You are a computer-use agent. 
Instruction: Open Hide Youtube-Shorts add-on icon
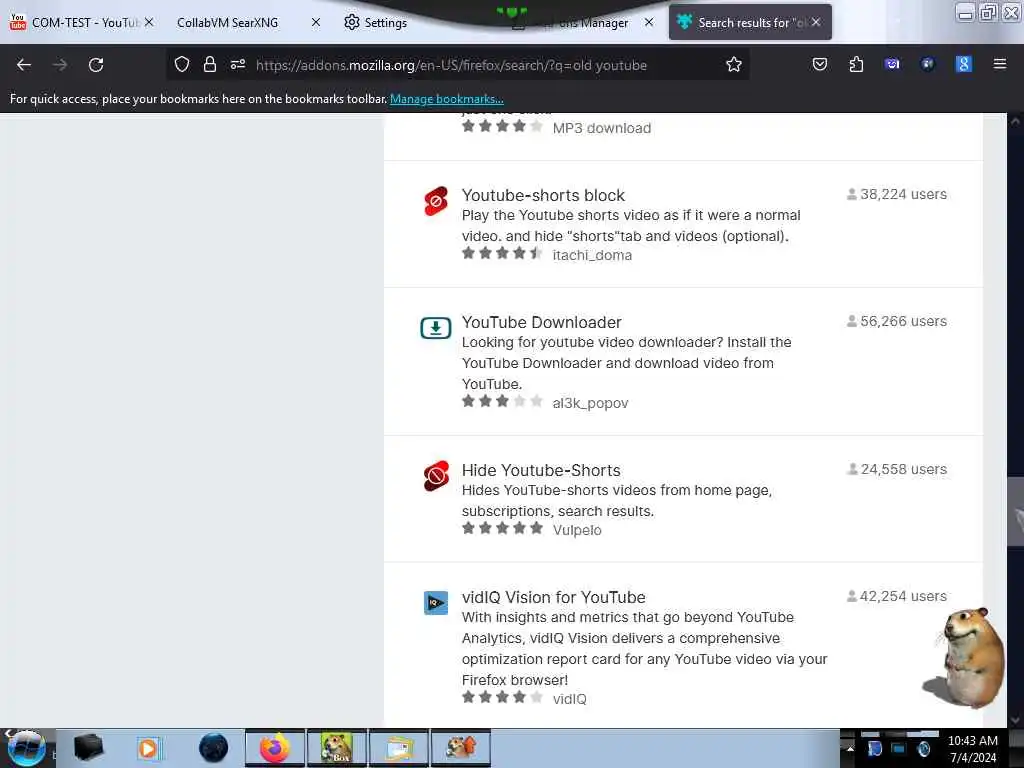click(436, 476)
